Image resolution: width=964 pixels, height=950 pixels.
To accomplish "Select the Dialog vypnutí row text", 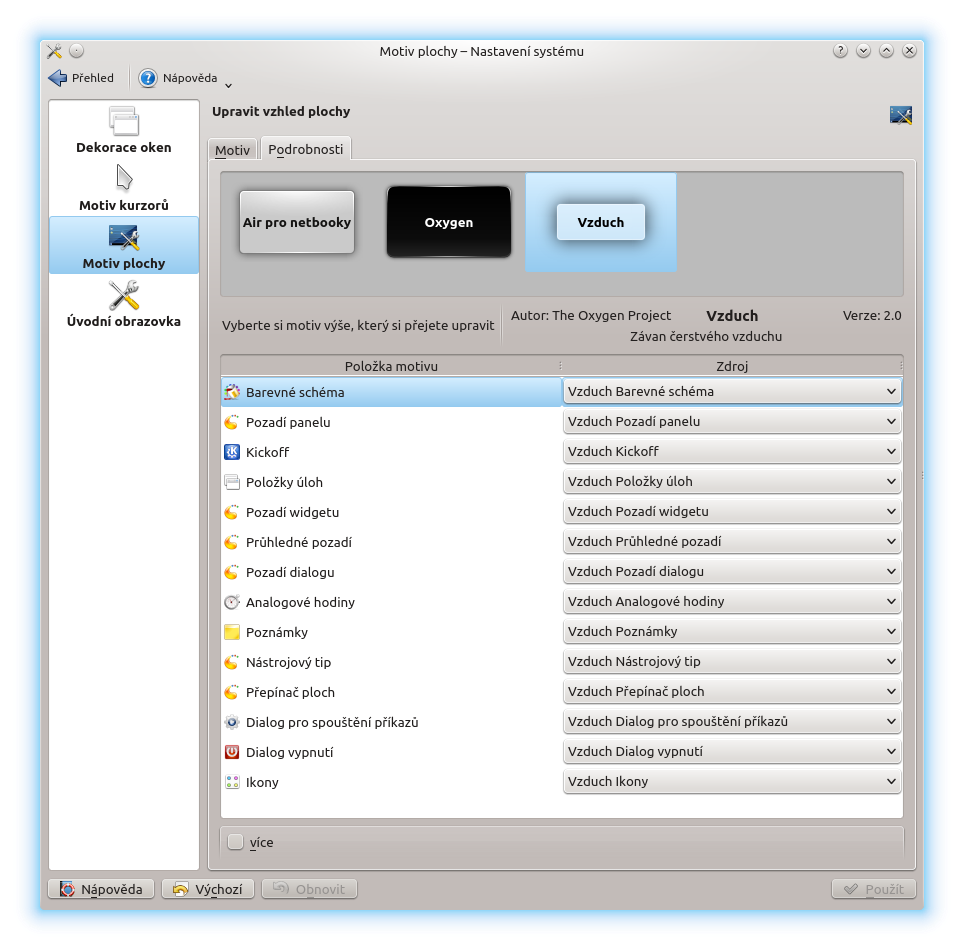I will coord(290,753).
